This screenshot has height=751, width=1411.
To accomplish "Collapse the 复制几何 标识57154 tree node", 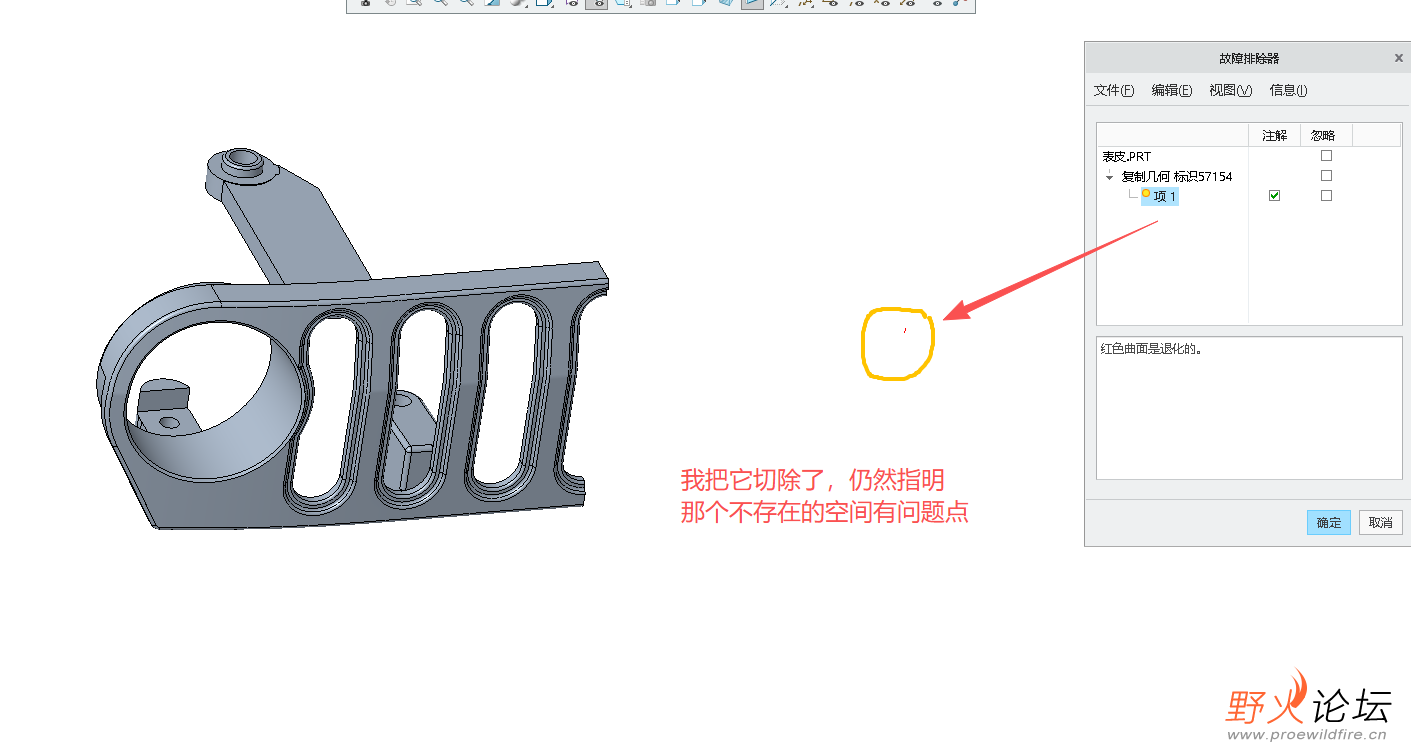I will tap(1109, 176).
